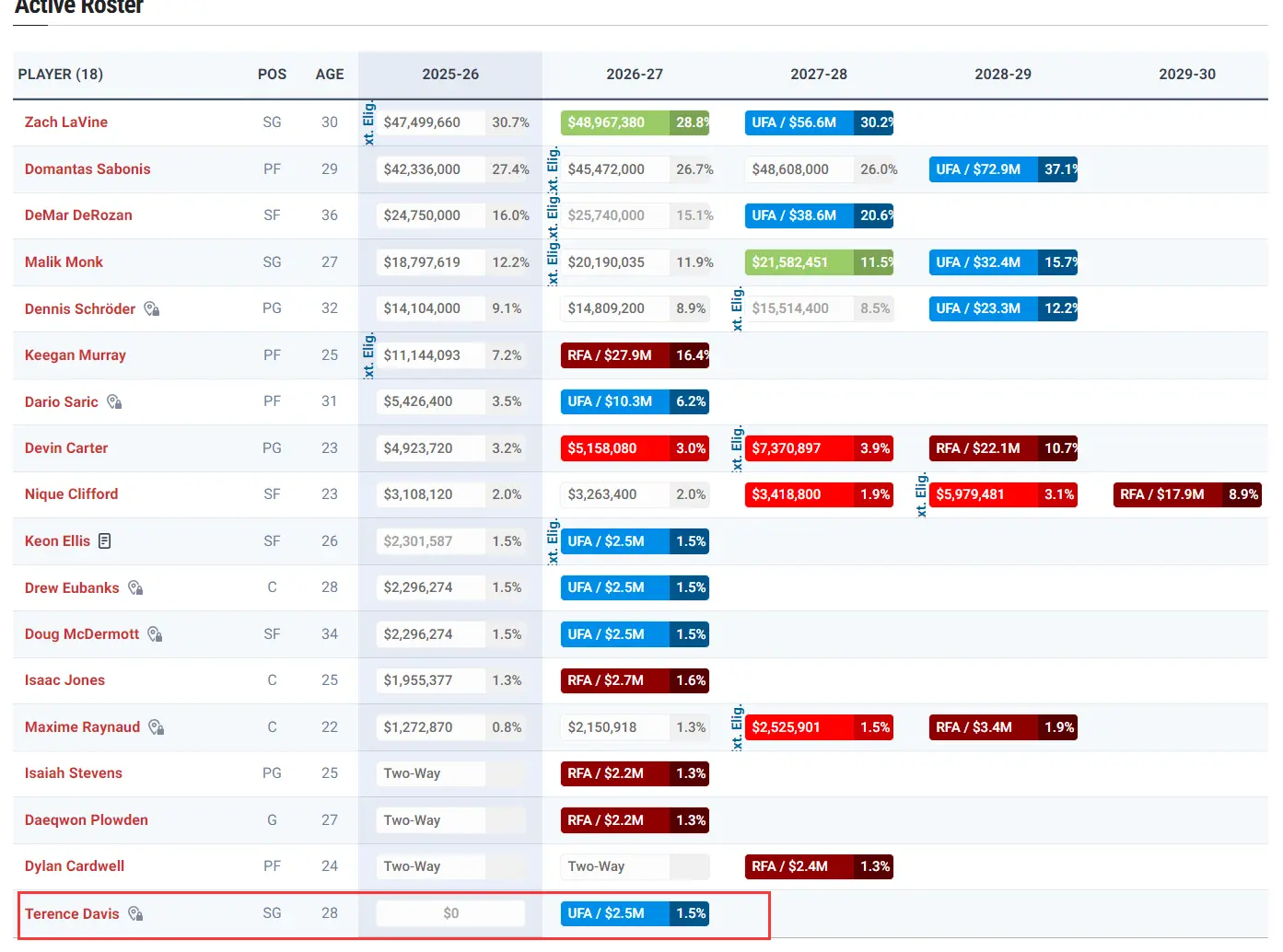Sort the table by the AGE header
1283x952 pixels.
(x=329, y=75)
